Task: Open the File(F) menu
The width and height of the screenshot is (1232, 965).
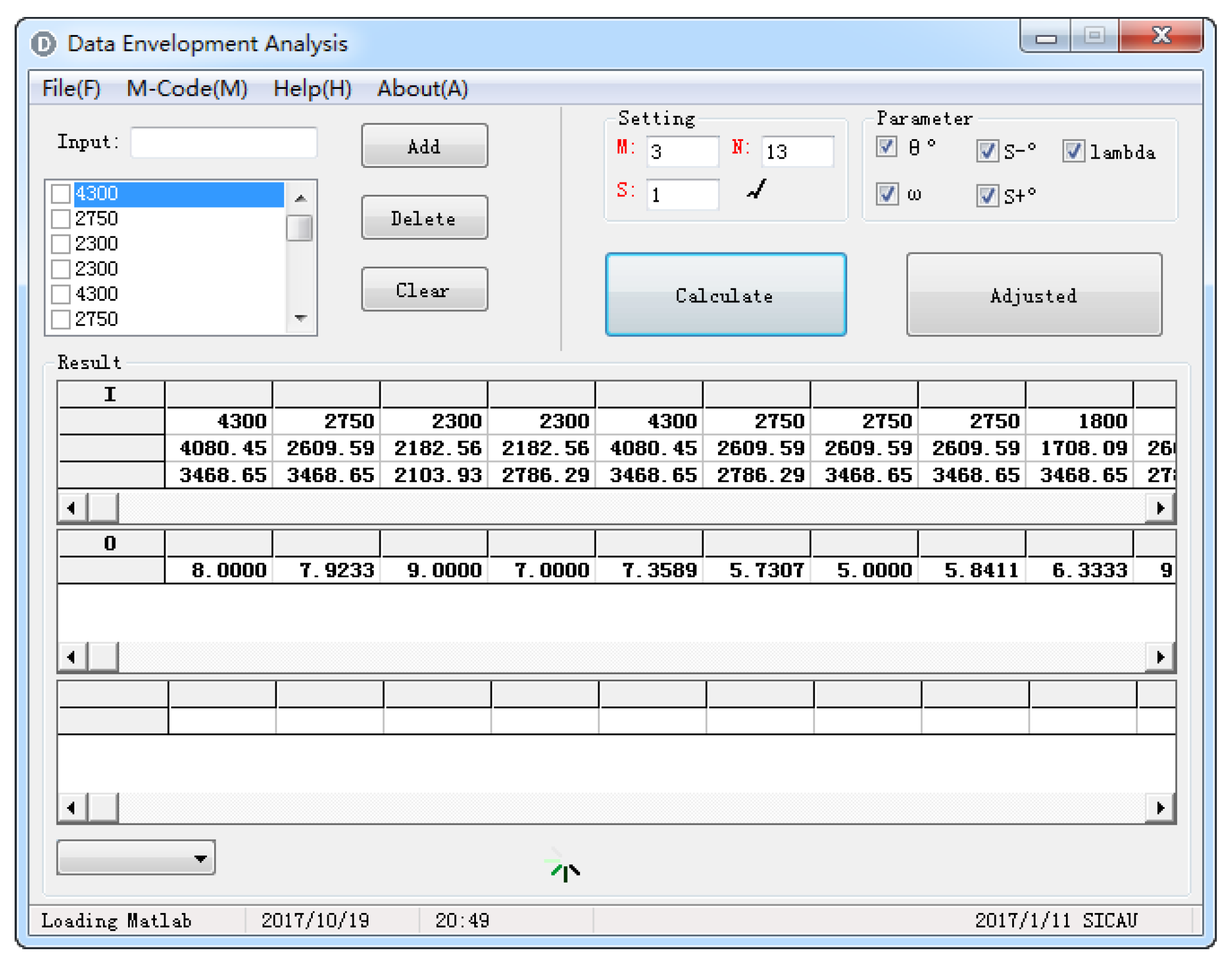Action: (71, 89)
